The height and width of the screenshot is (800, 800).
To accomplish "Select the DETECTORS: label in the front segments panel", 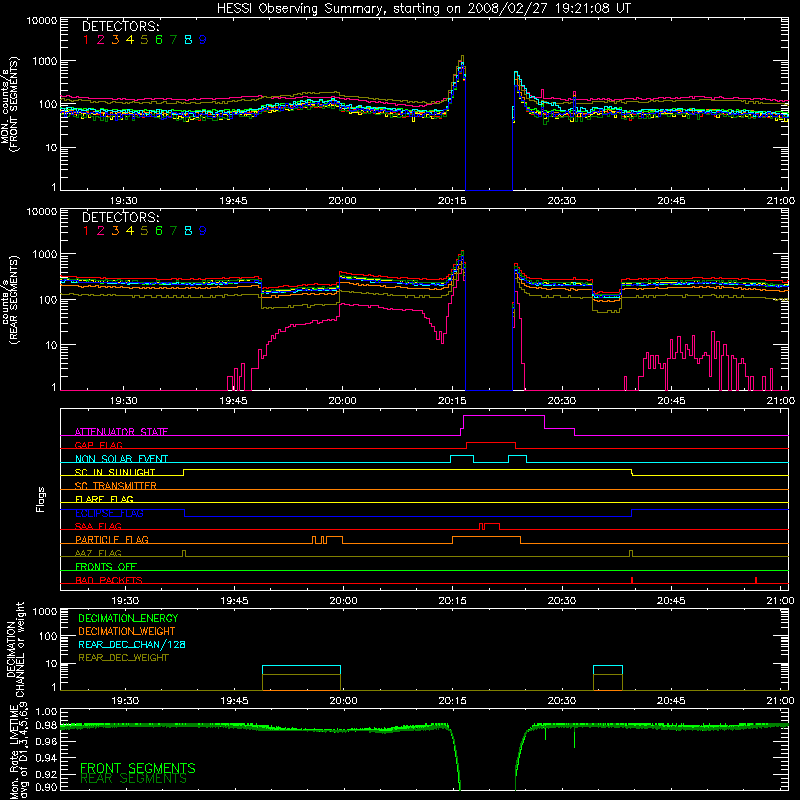I will point(120,26).
